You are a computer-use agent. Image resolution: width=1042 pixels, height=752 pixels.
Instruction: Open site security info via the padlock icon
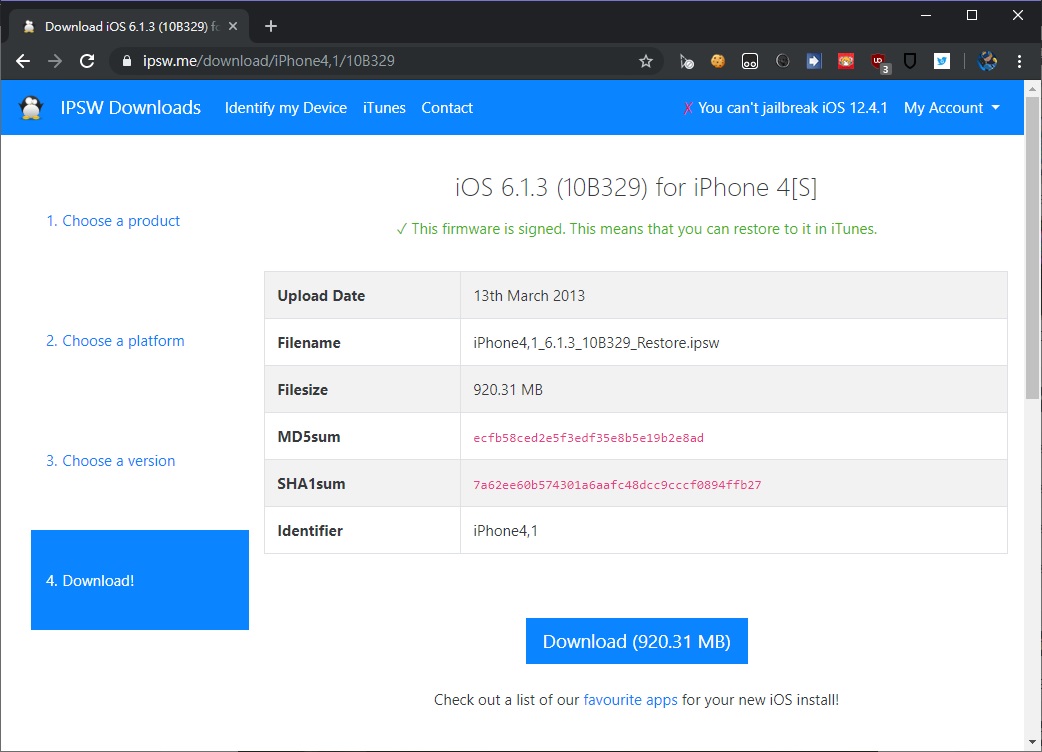pos(127,61)
